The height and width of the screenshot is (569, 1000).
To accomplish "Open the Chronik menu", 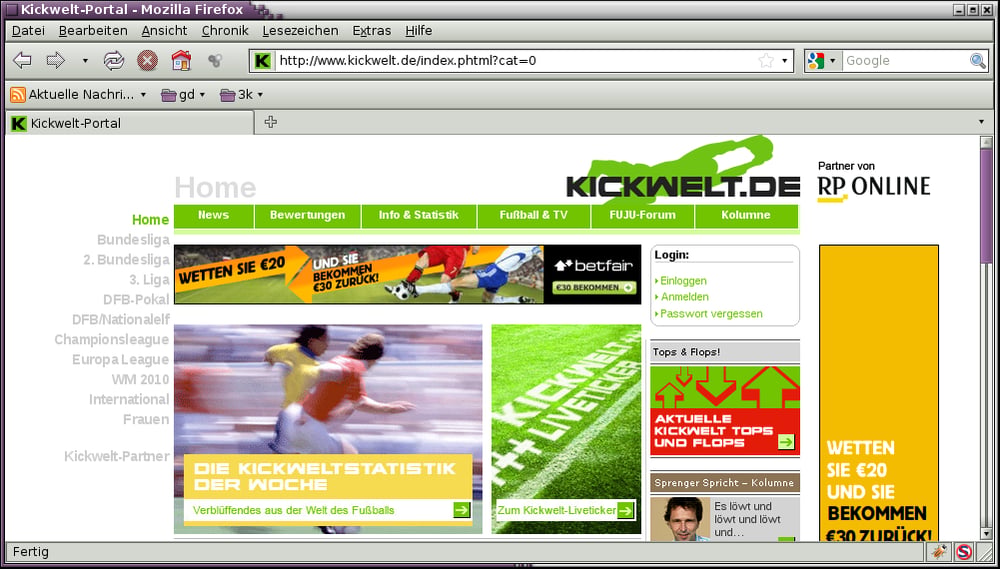I will (225, 31).
